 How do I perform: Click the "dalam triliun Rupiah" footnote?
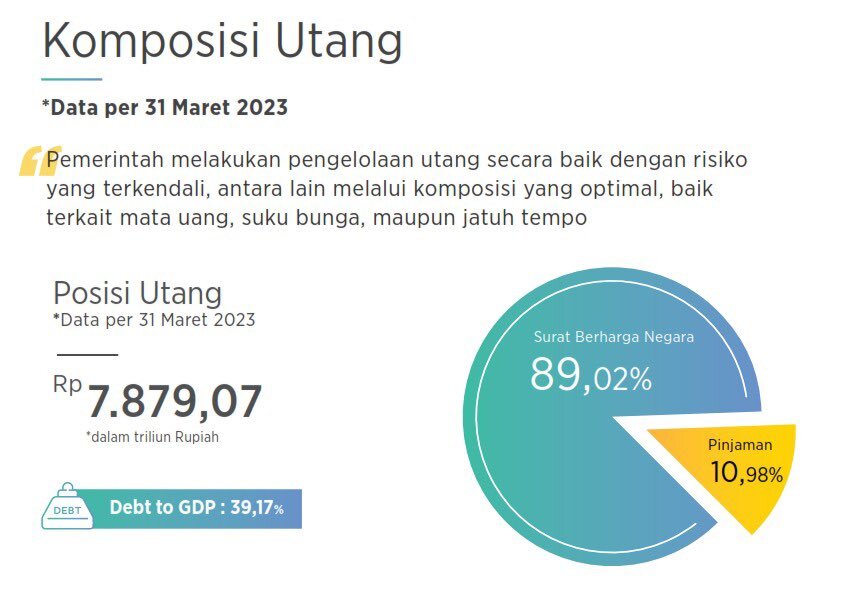[x=152, y=436]
